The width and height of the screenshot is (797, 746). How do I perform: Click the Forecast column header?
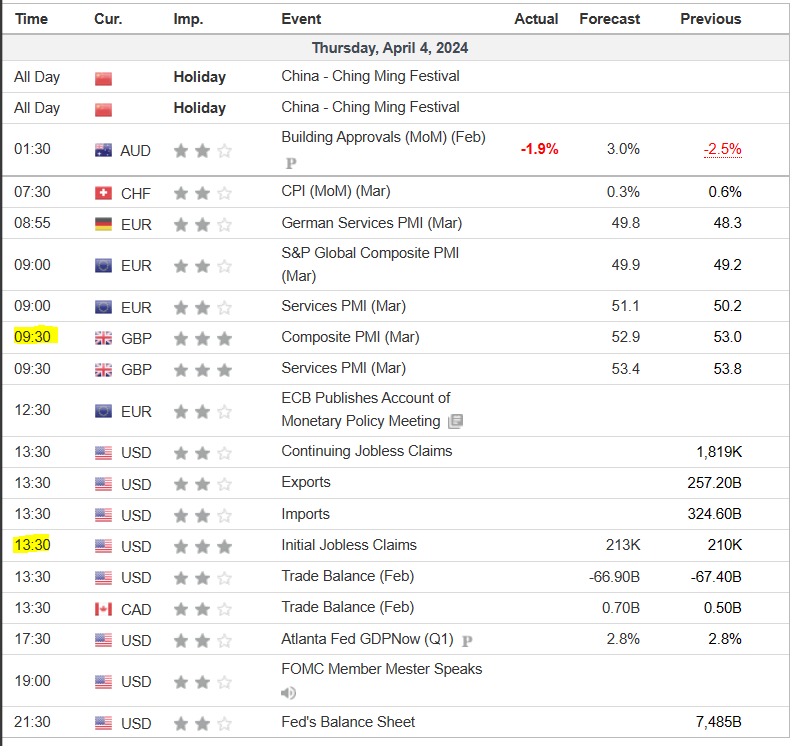point(609,19)
